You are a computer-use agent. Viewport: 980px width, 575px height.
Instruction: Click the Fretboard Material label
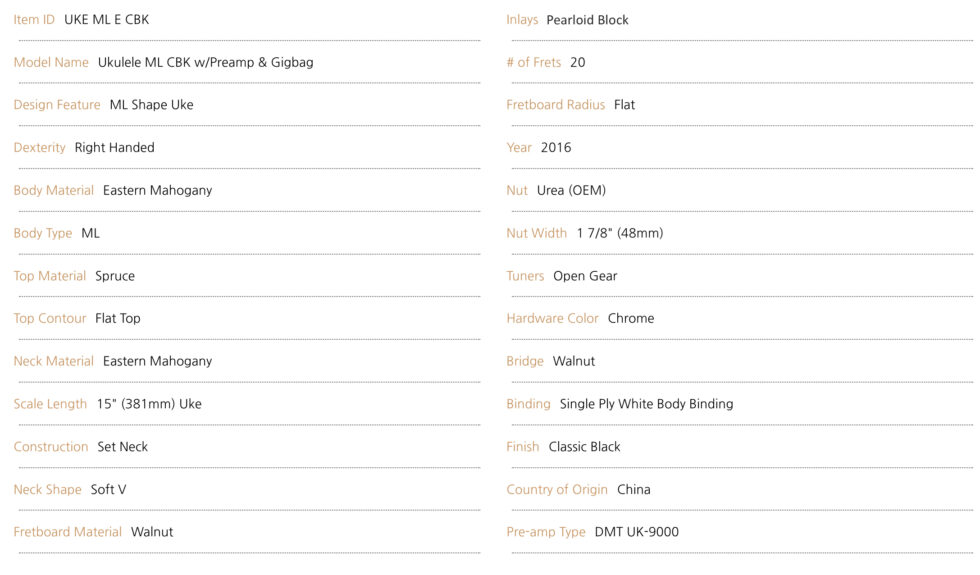(68, 532)
